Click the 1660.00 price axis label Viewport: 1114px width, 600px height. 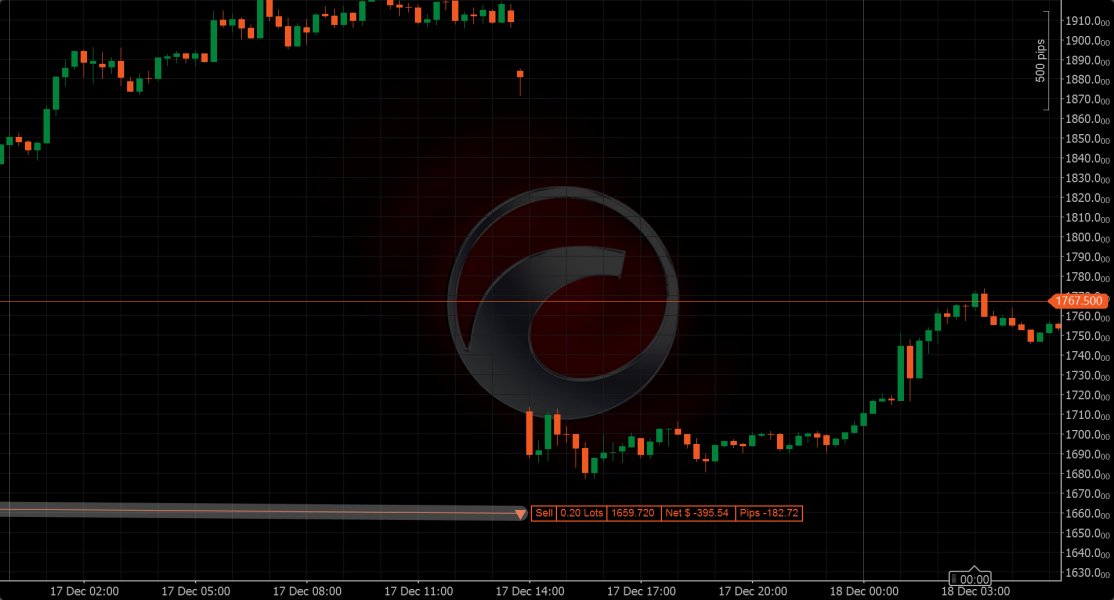[x=1087, y=514]
